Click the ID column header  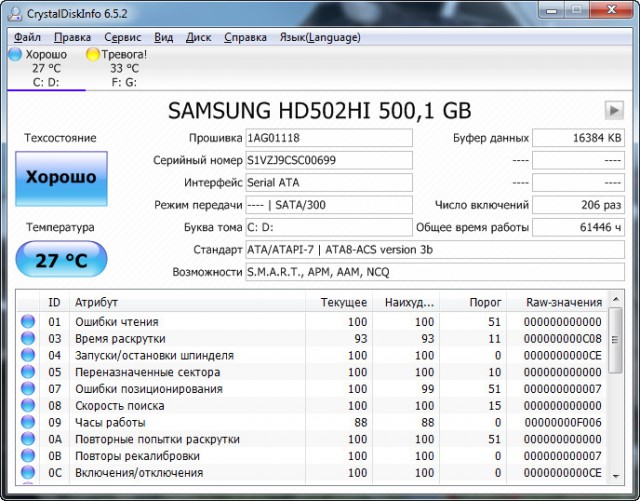[x=54, y=302]
